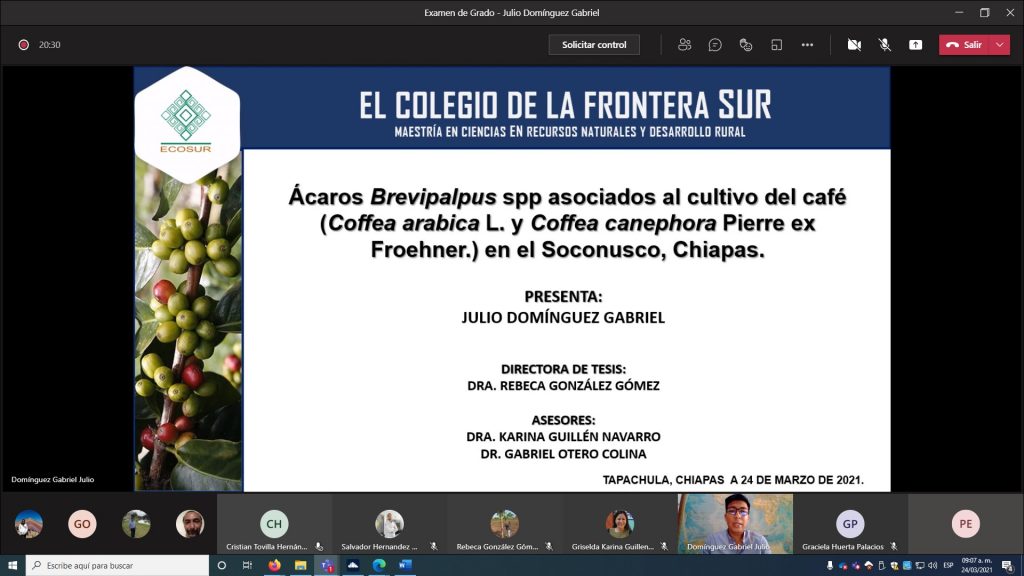This screenshot has height=576, width=1024.
Task: Click the volume speaker tray icon
Action: [933, 566]
